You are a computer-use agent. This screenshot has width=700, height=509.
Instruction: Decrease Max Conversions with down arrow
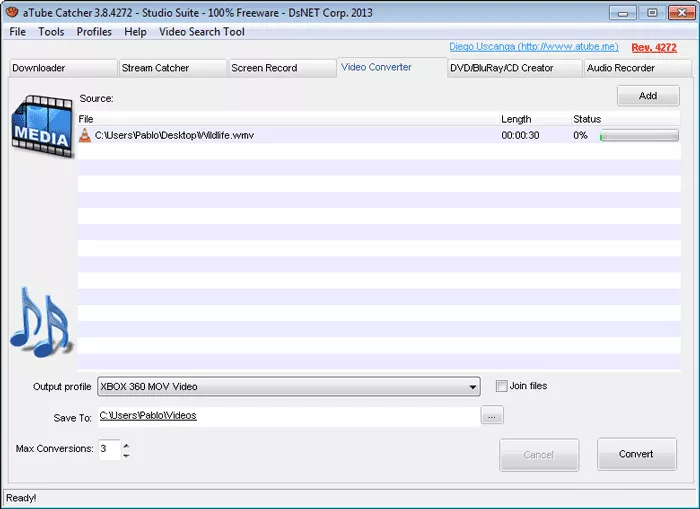[126, 455]
